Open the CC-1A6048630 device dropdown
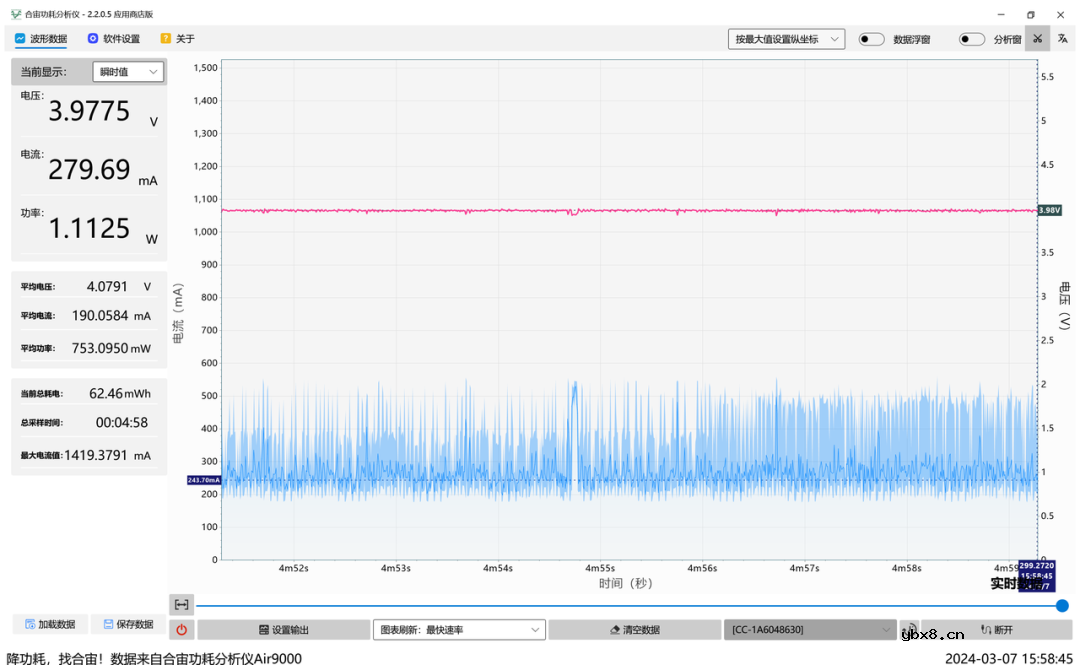Viewport: 1080px width, 665px height. pyautogui.click(x=809, y=630)
